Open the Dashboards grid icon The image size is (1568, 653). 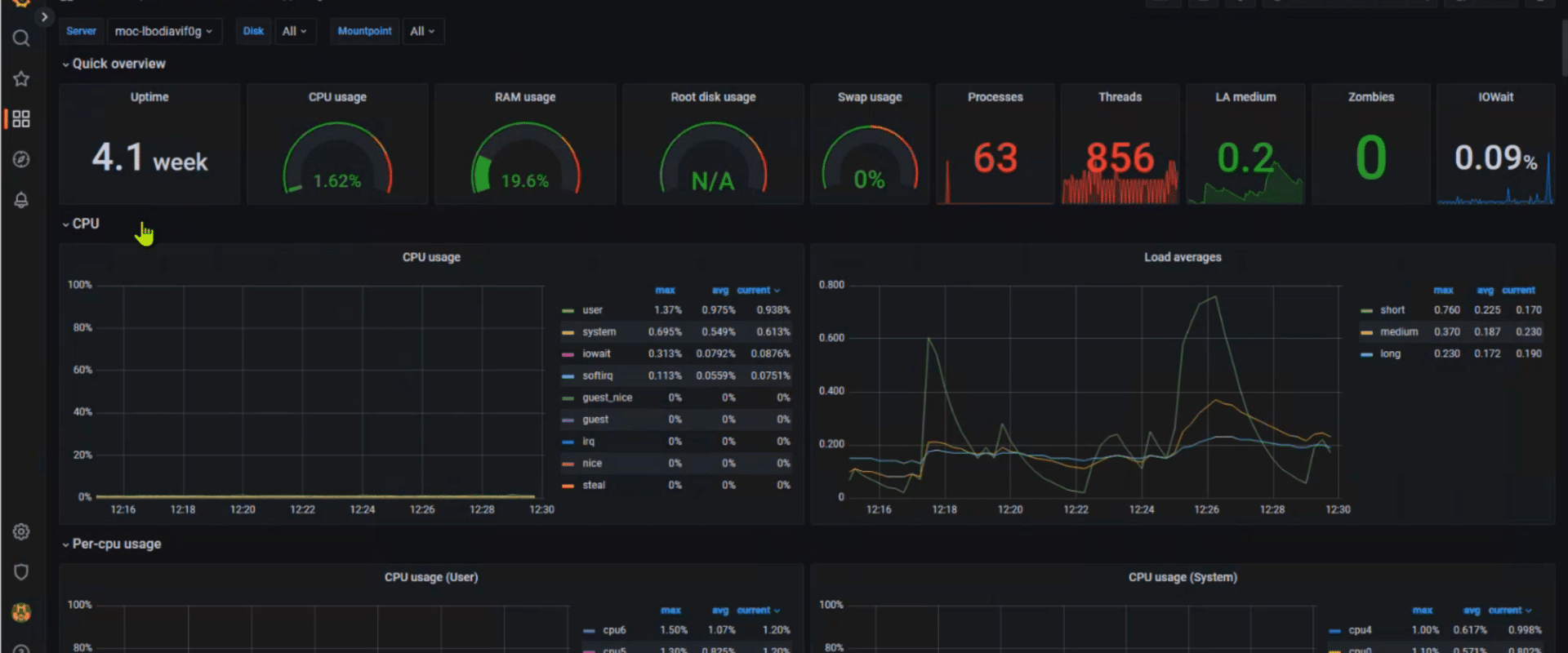click(21, 119)
